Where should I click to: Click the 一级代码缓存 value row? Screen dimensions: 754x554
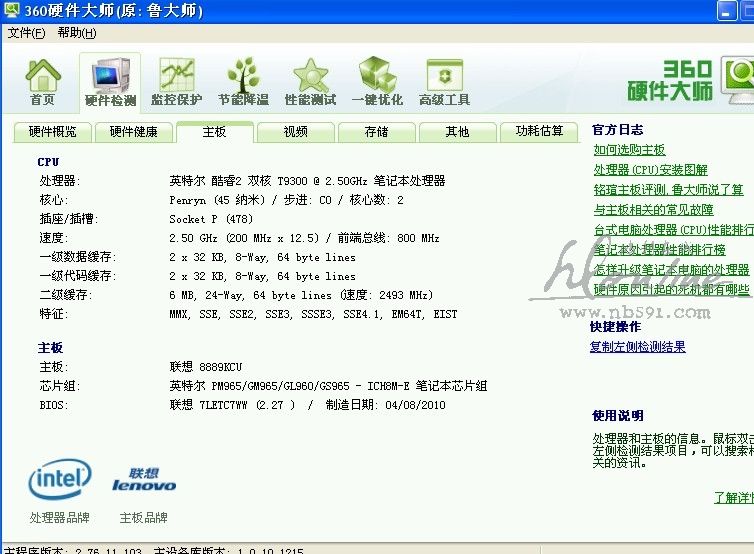tap(262, 276)
